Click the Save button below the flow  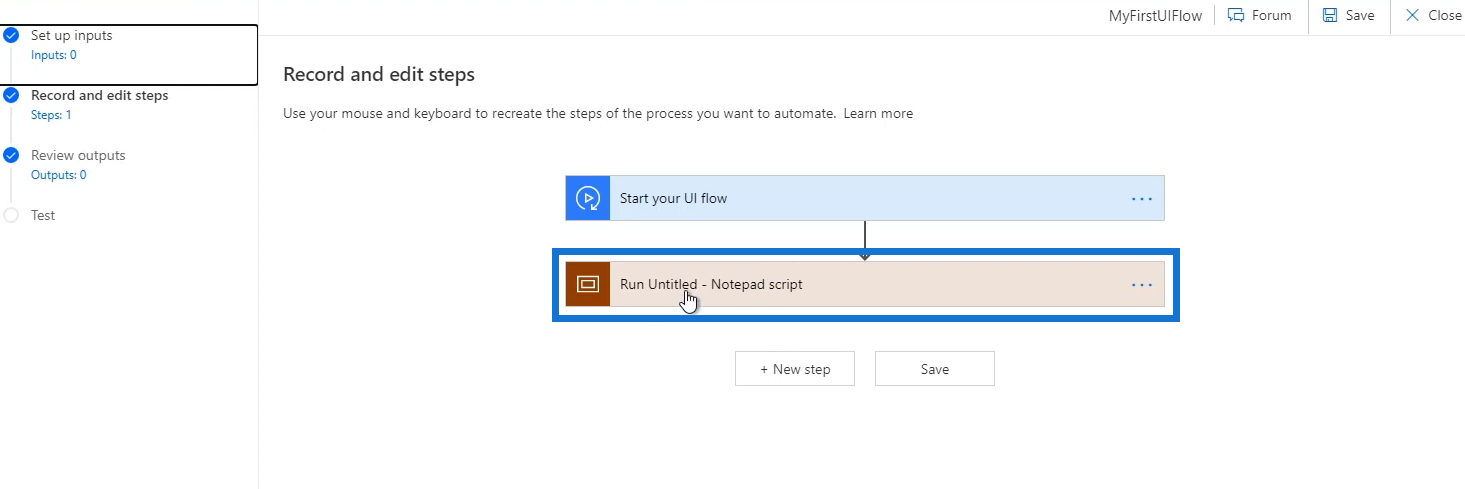(935, 369)
